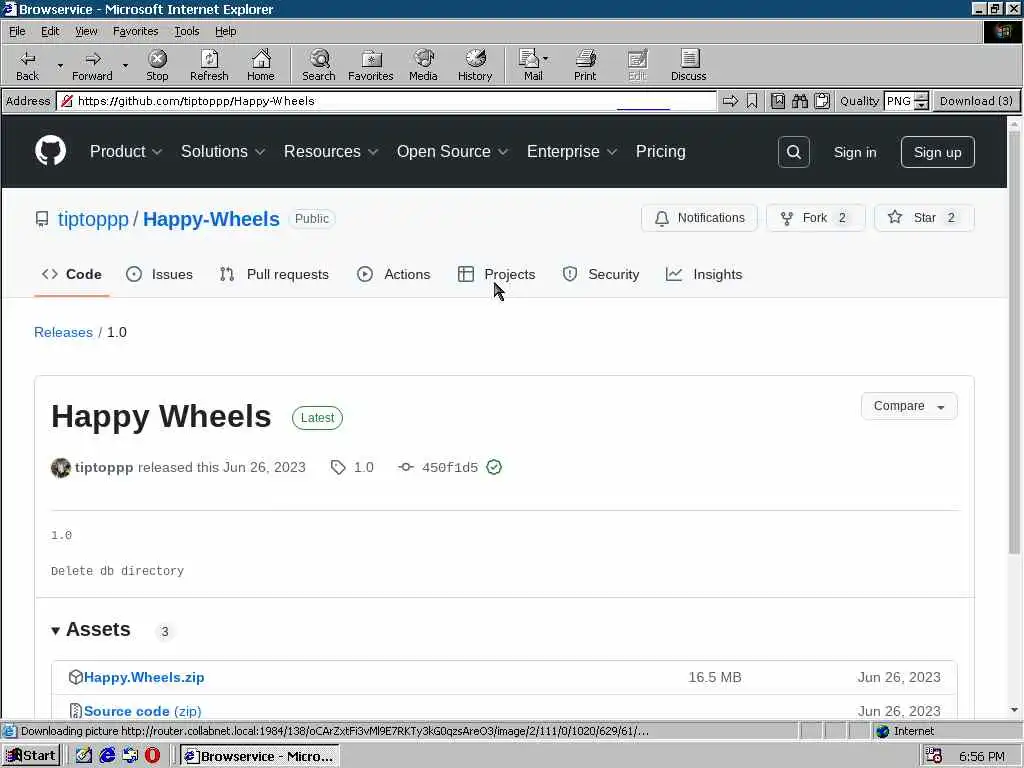Switch to the Pull requests tab
1024x768 pixels.
click(274, 274)
